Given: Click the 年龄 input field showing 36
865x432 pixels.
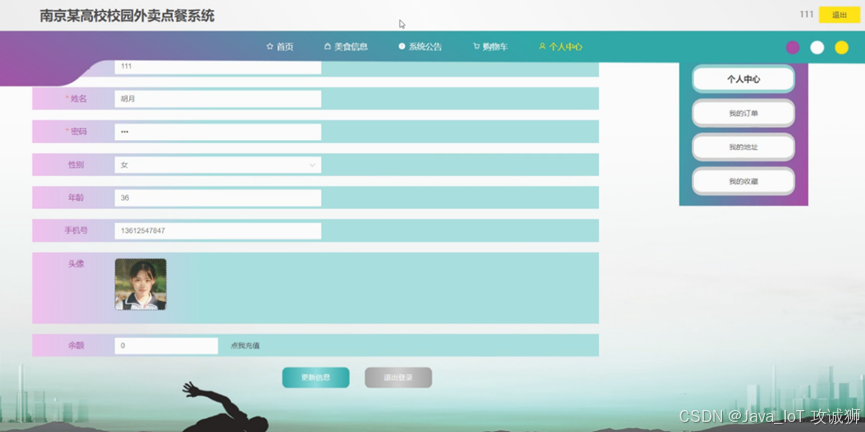Looking at the screenshot, I should [x=218, y=198].
